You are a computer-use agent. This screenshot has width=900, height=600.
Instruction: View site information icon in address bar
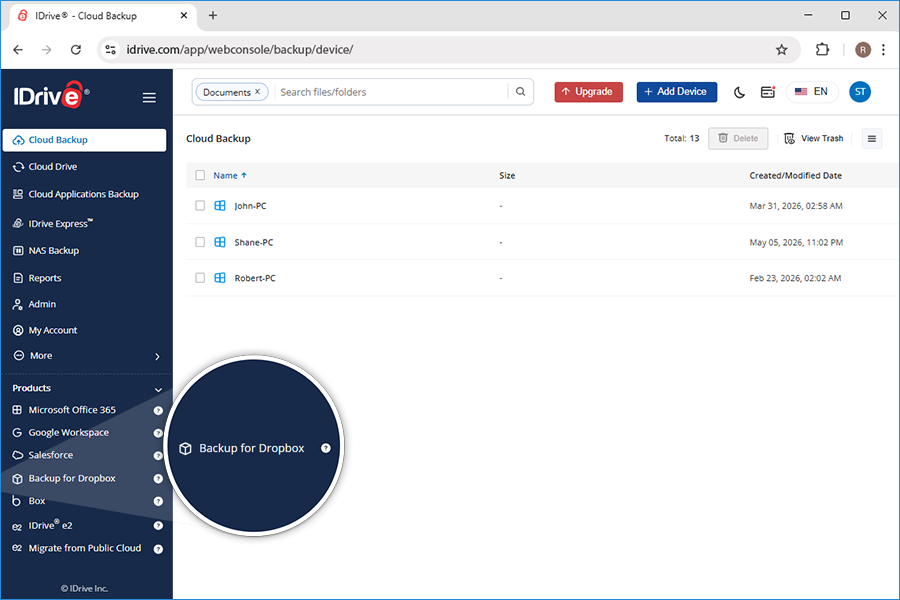point(110,50)
